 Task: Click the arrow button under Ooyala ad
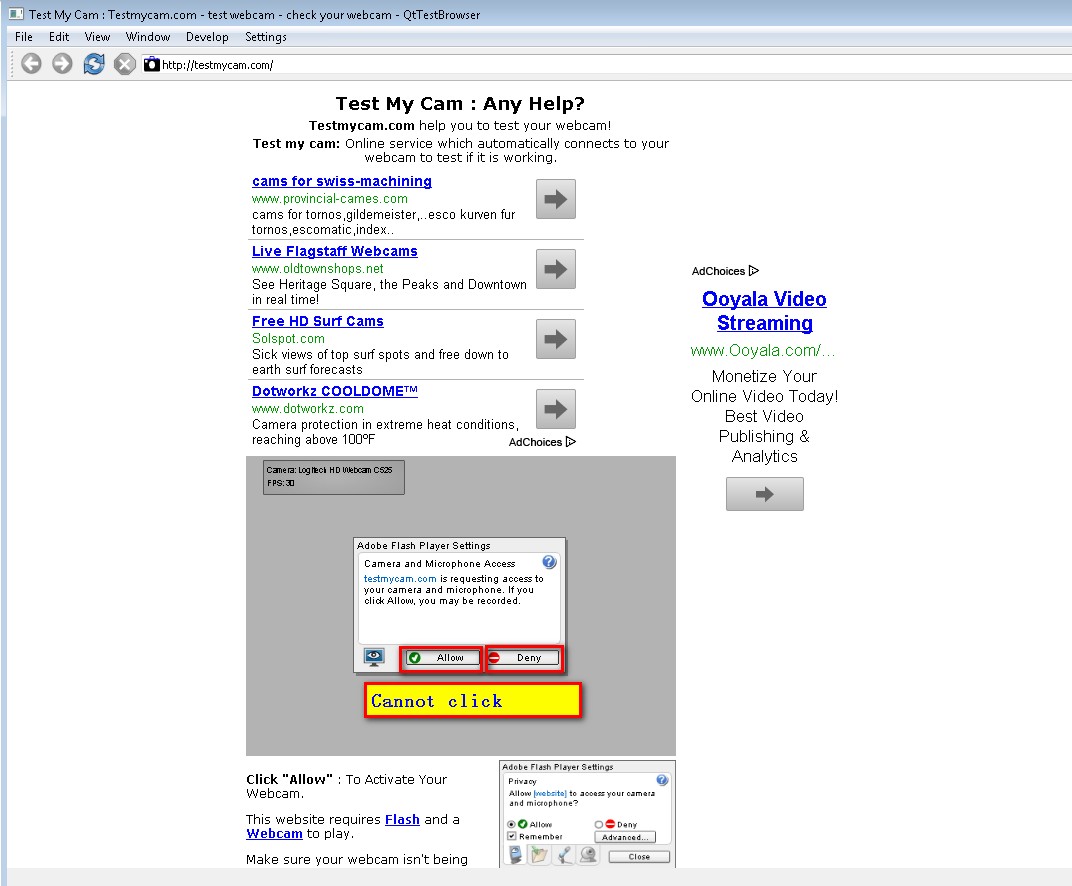coord(764,494)
